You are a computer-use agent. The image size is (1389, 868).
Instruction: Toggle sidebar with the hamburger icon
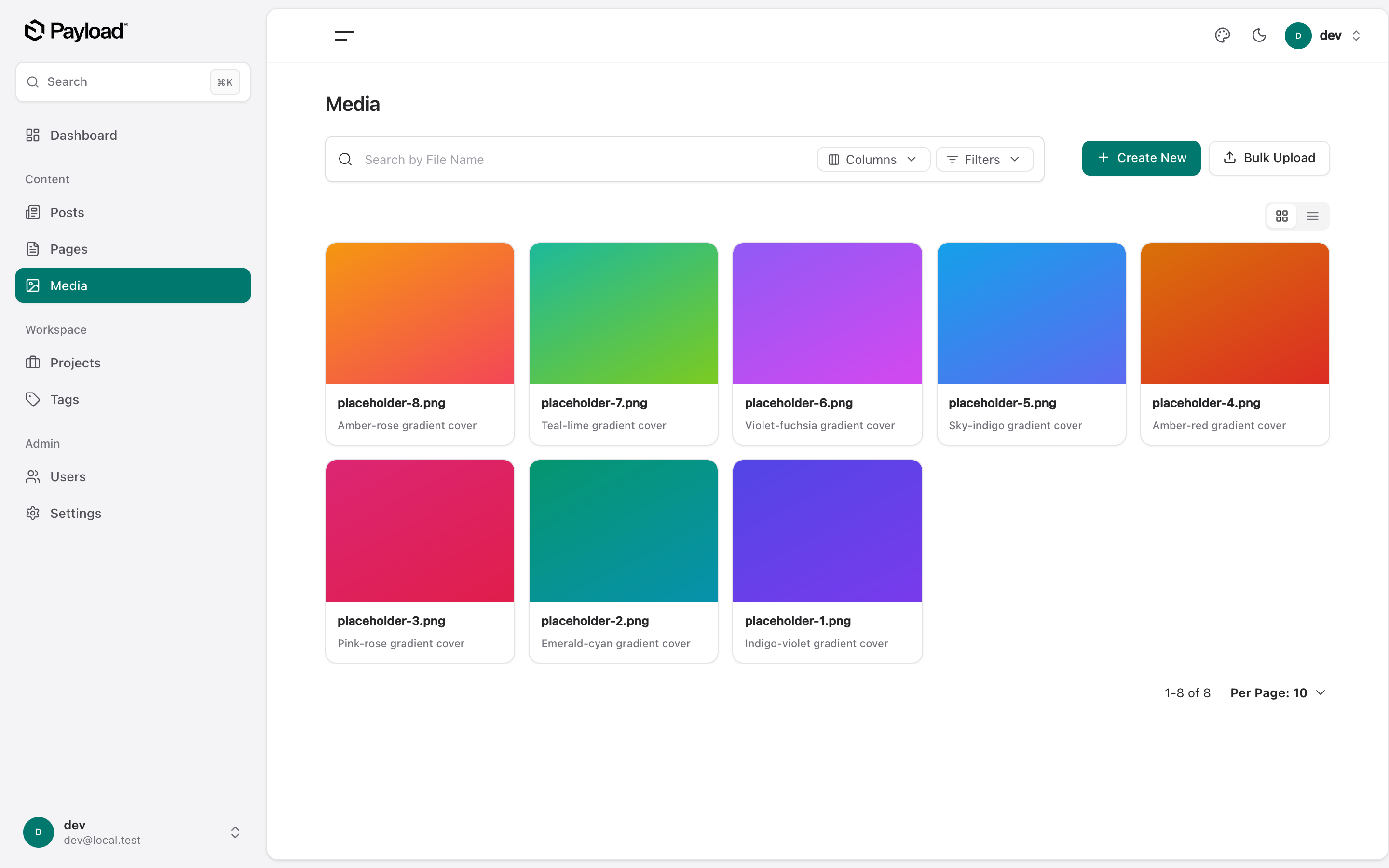click(344, 36)
